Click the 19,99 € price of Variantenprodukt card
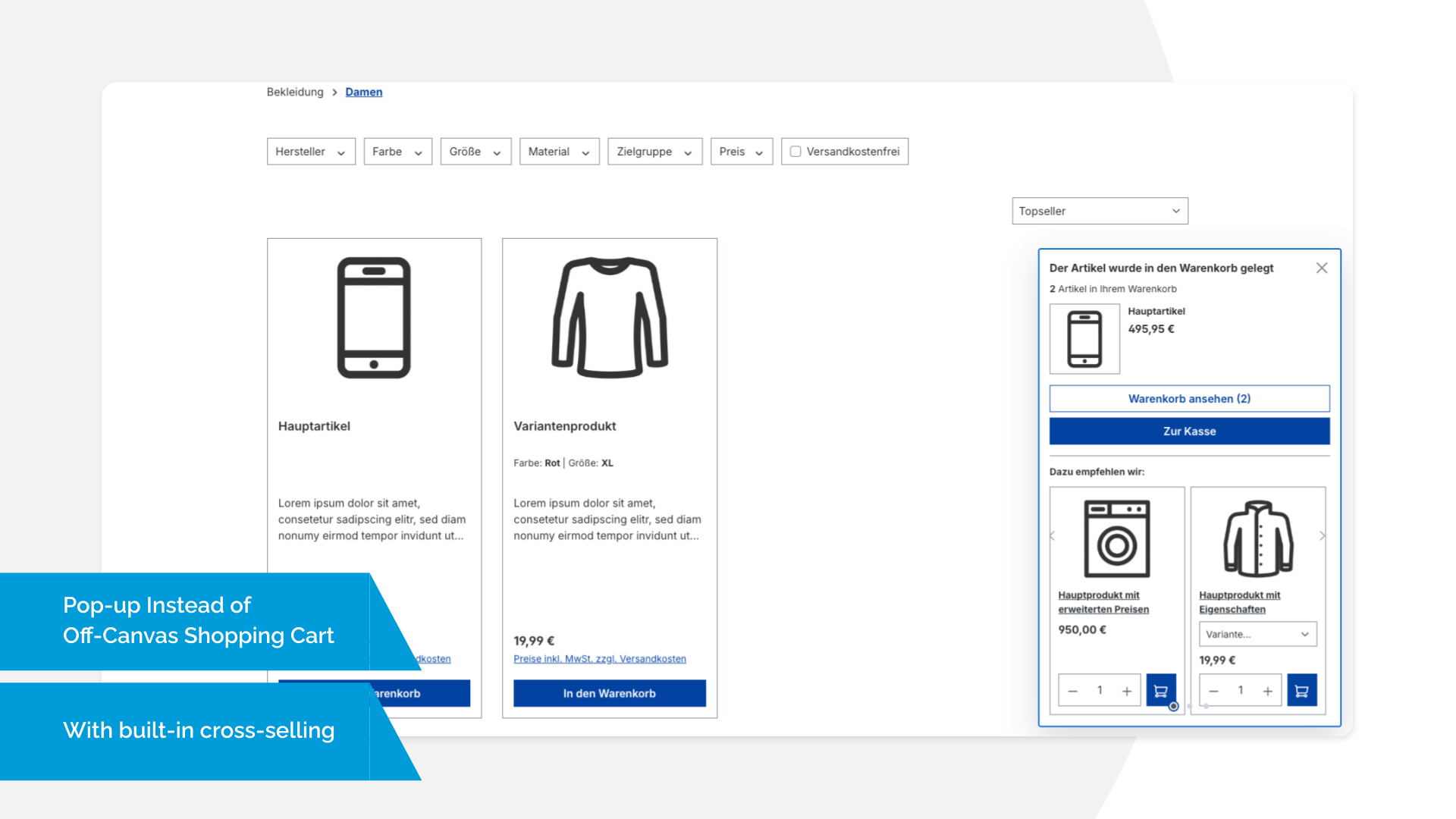The width and height of the screenshot is (1456, 819). [534, 641]
